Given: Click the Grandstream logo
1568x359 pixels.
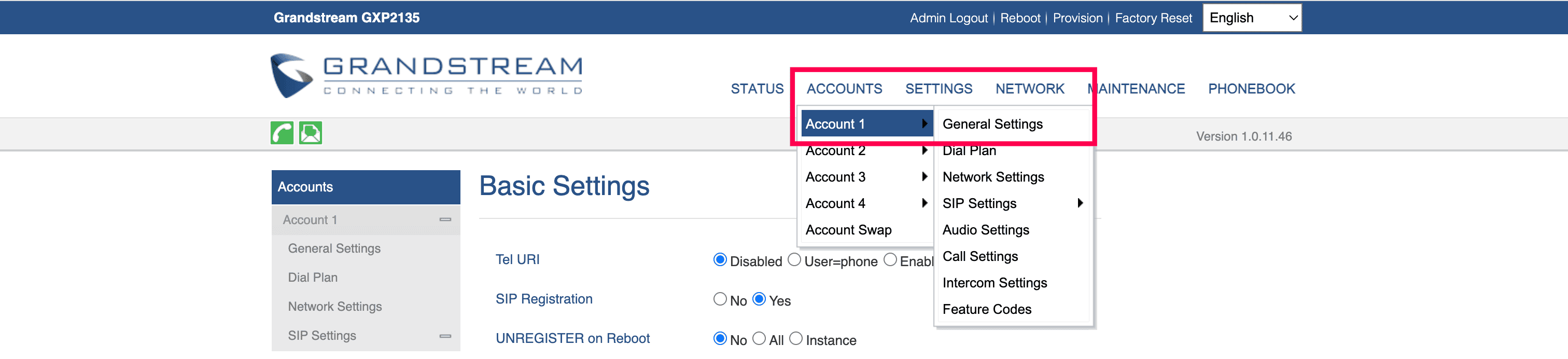Looking at the screenshot, I should (x=426, y=76).
